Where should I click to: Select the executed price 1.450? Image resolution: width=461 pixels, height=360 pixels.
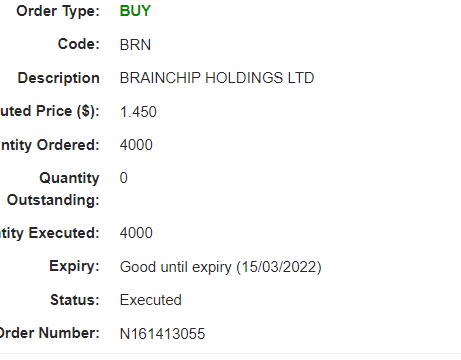coord(138,112)
